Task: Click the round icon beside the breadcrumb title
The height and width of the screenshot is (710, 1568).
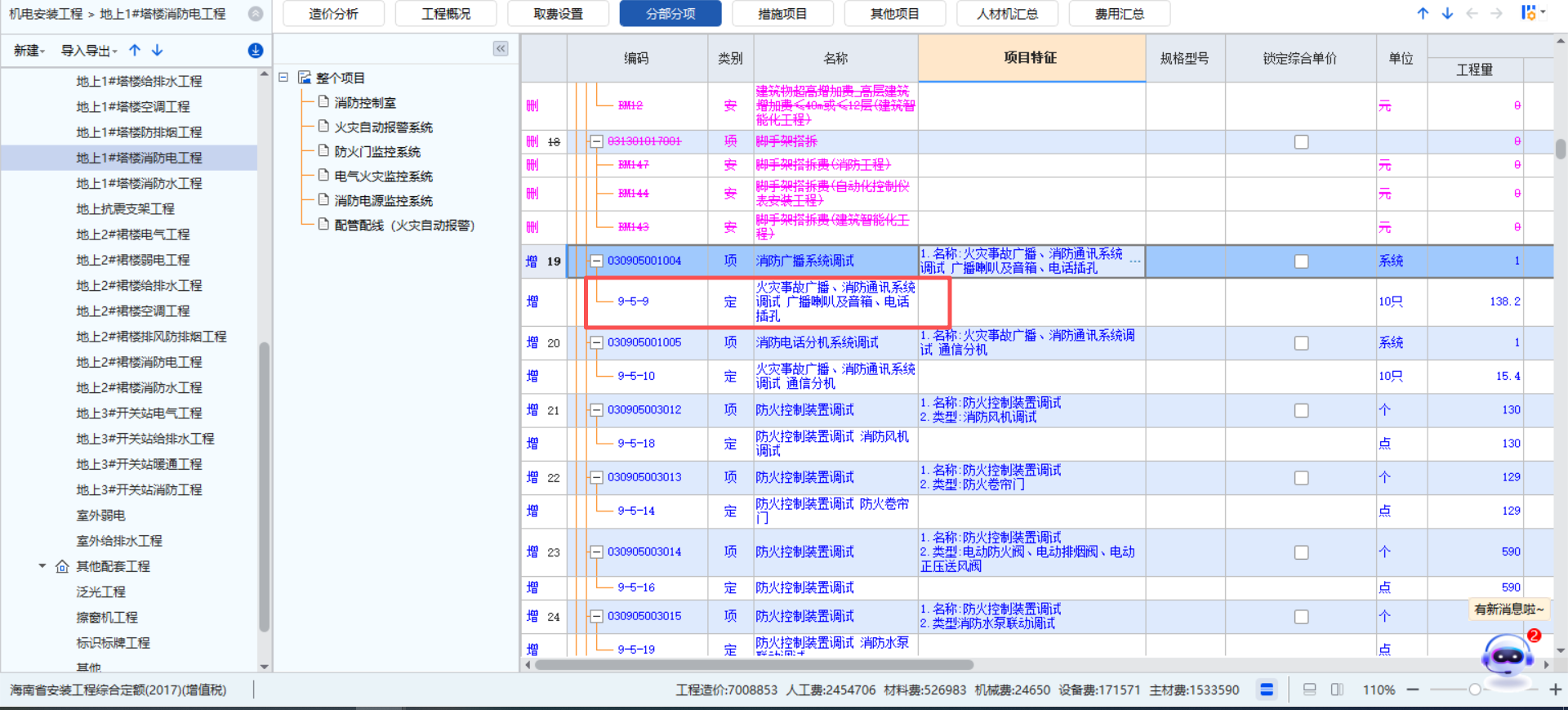Action: coord(256,14)
